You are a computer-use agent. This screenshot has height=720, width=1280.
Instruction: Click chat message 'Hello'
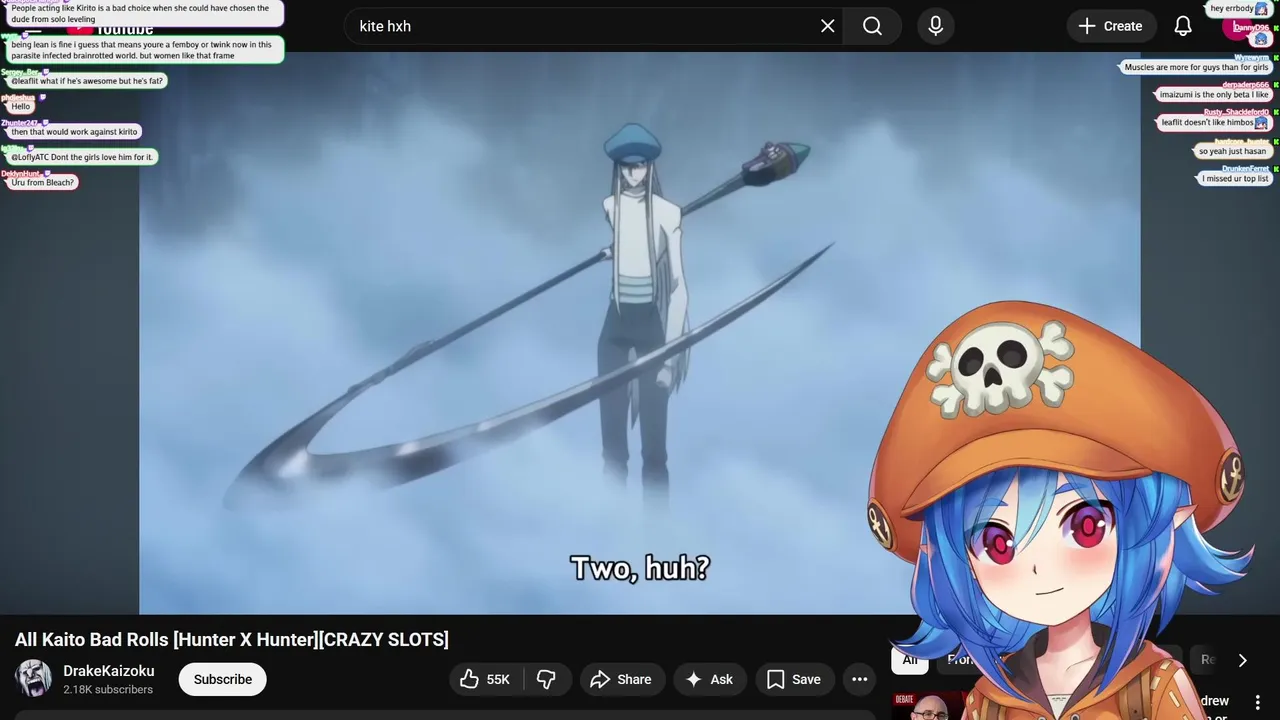(x=21, y=107)
